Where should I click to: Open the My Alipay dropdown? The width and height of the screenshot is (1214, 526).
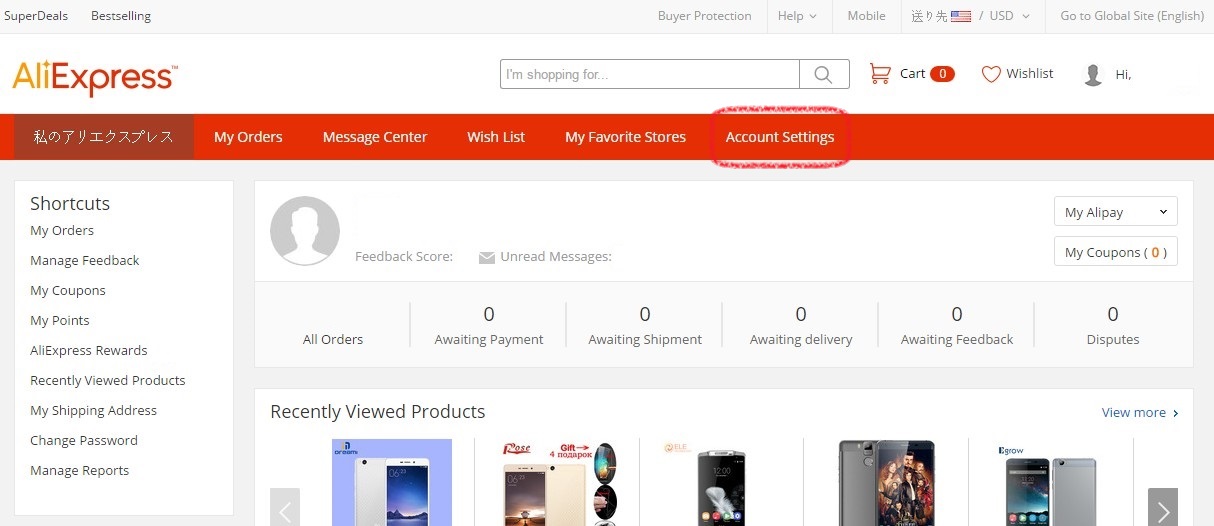[1116, 212]
